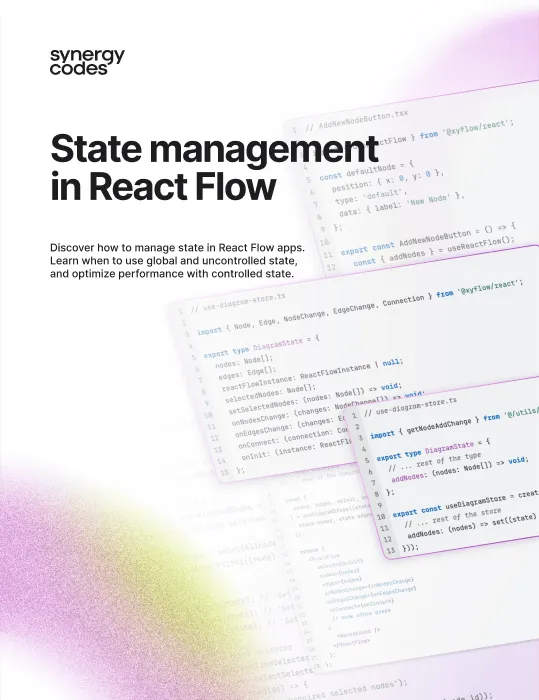This screenshot has height=700, width=539.
Task: Click the 'export type DiagramState = {' line in the middle card
Action: click(261, 347)
